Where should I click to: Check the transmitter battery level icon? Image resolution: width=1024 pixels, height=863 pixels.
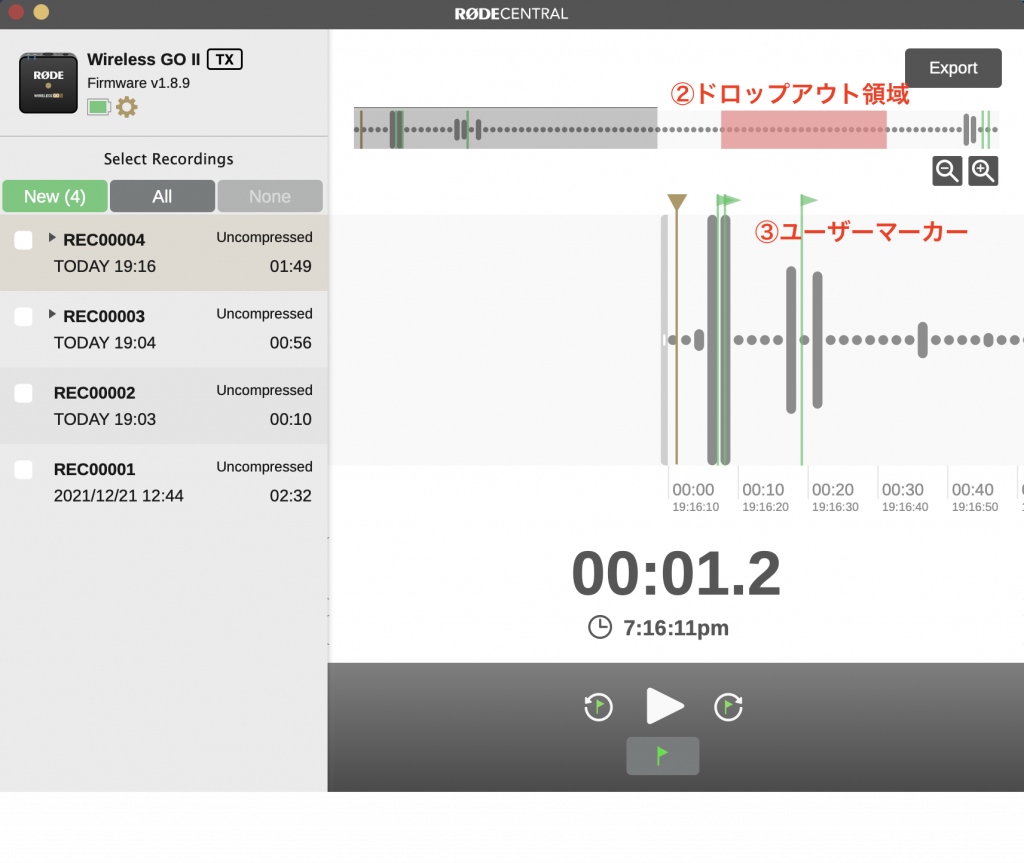tap(99, 107)
